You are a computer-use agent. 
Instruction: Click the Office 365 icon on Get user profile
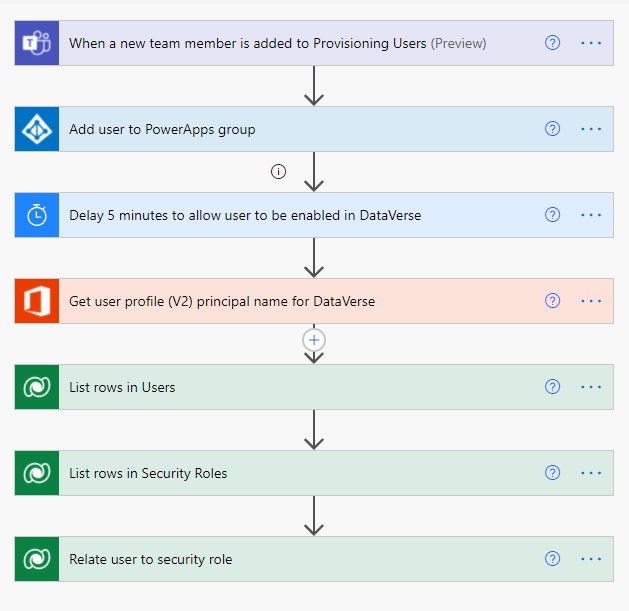click(x=37, y=301)
